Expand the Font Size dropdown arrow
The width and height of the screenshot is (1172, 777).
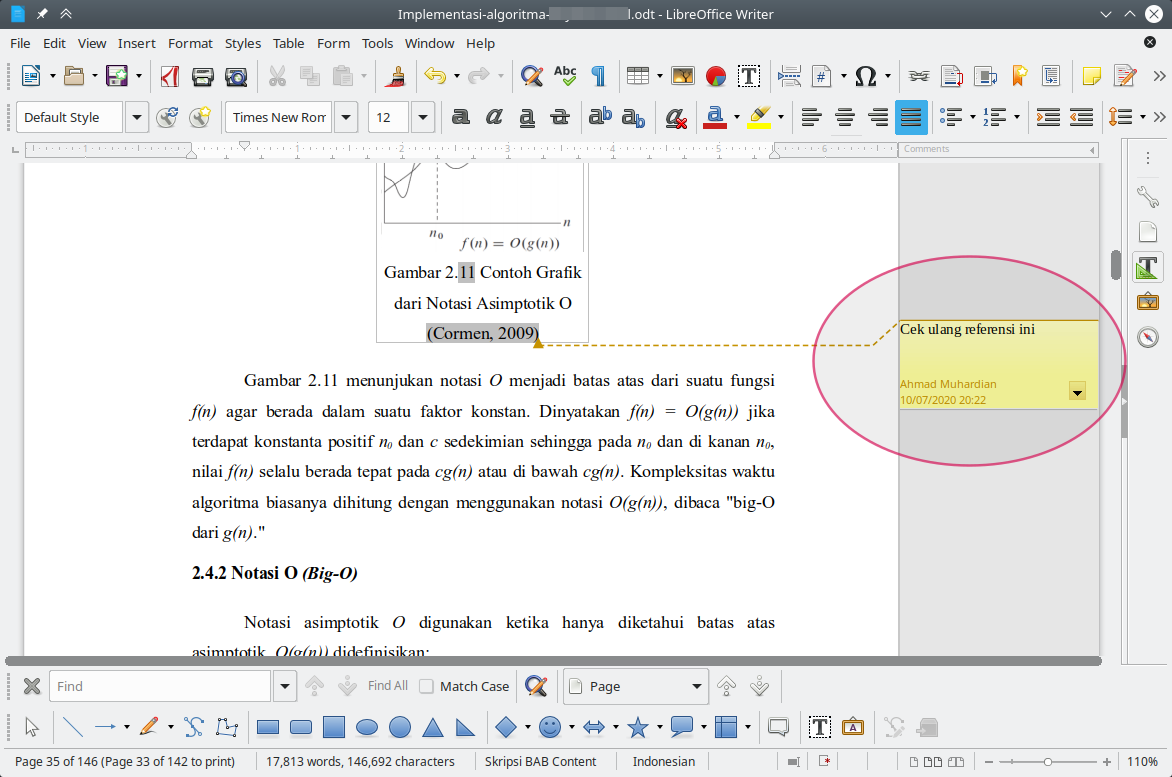422,117
